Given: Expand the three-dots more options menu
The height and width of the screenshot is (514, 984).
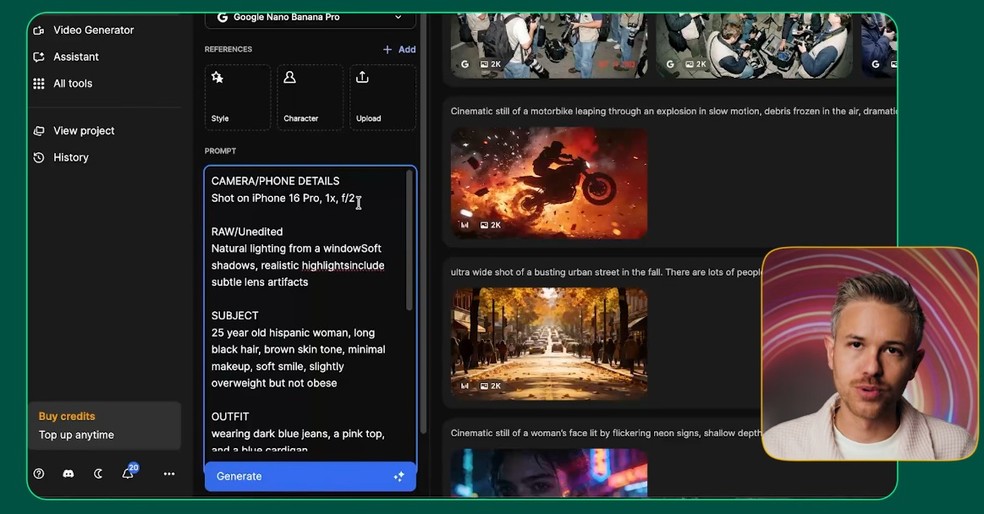Looking at the screenshot, I should (x=169, y=474).
